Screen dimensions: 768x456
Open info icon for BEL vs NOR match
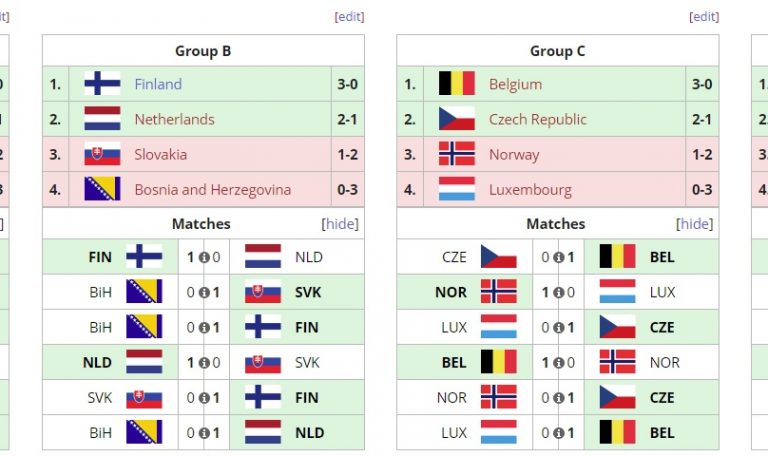(559, 363)
